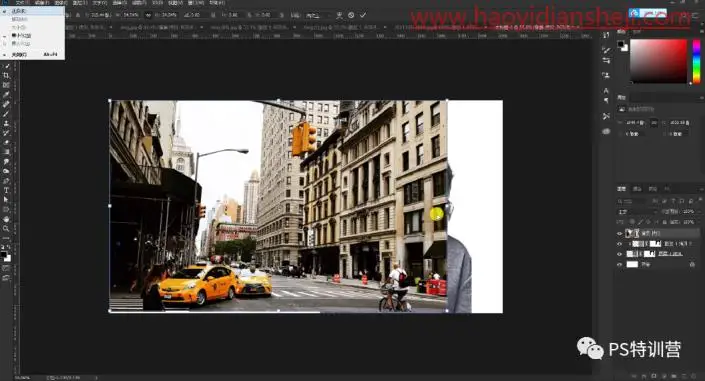This screenshot has width=705, height=381.
Task: Pick a color in the red color field
Action: click(x=658, y=61)
